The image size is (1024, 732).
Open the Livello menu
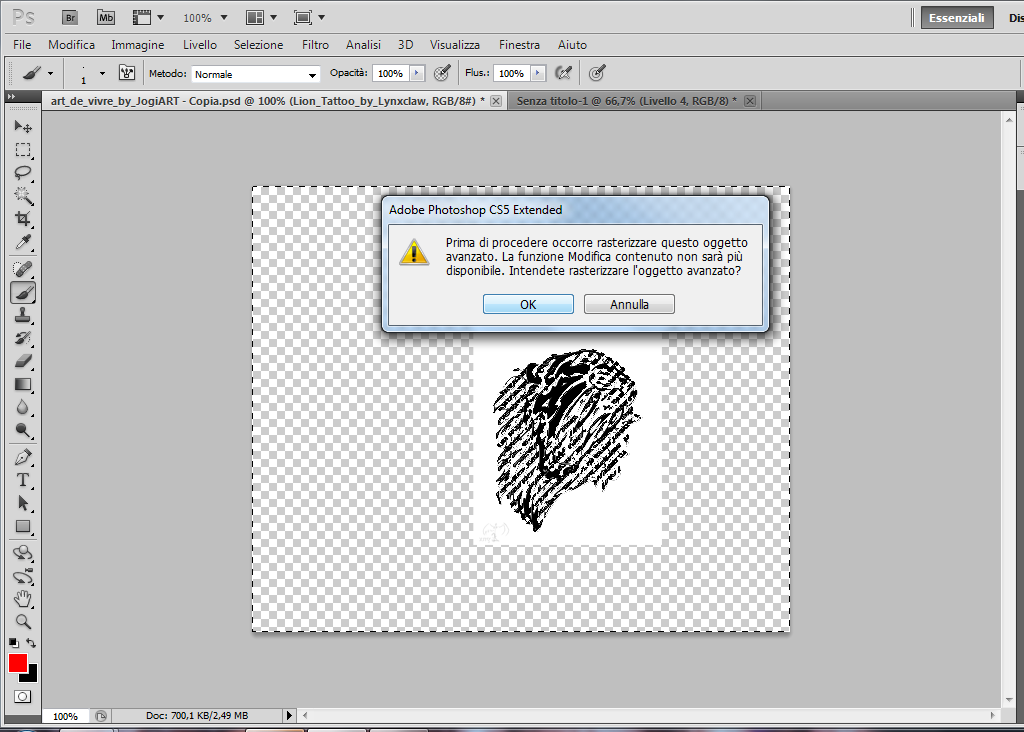[200, 44]
